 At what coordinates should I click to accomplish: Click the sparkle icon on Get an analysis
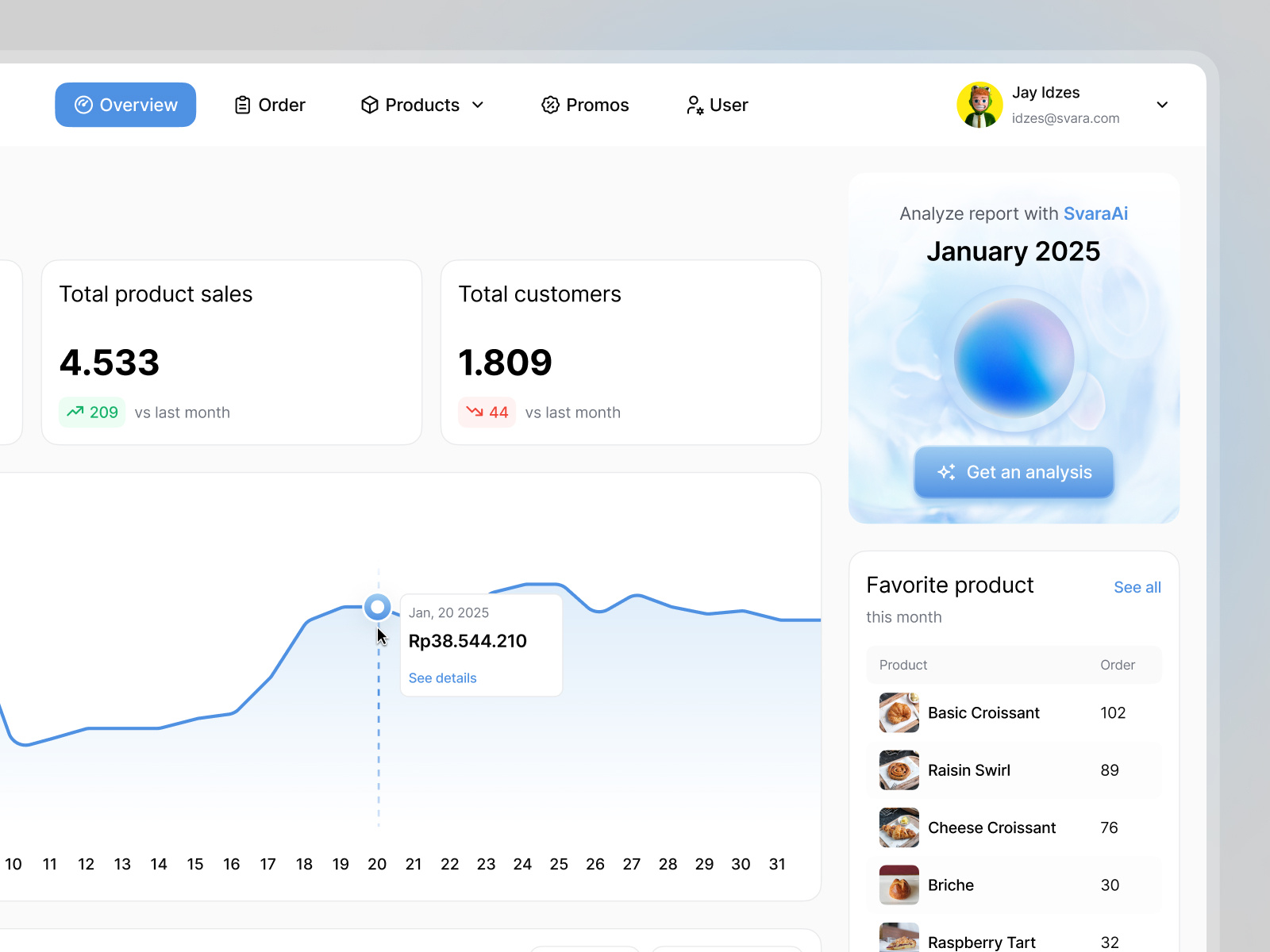click(x=946, y=472)
